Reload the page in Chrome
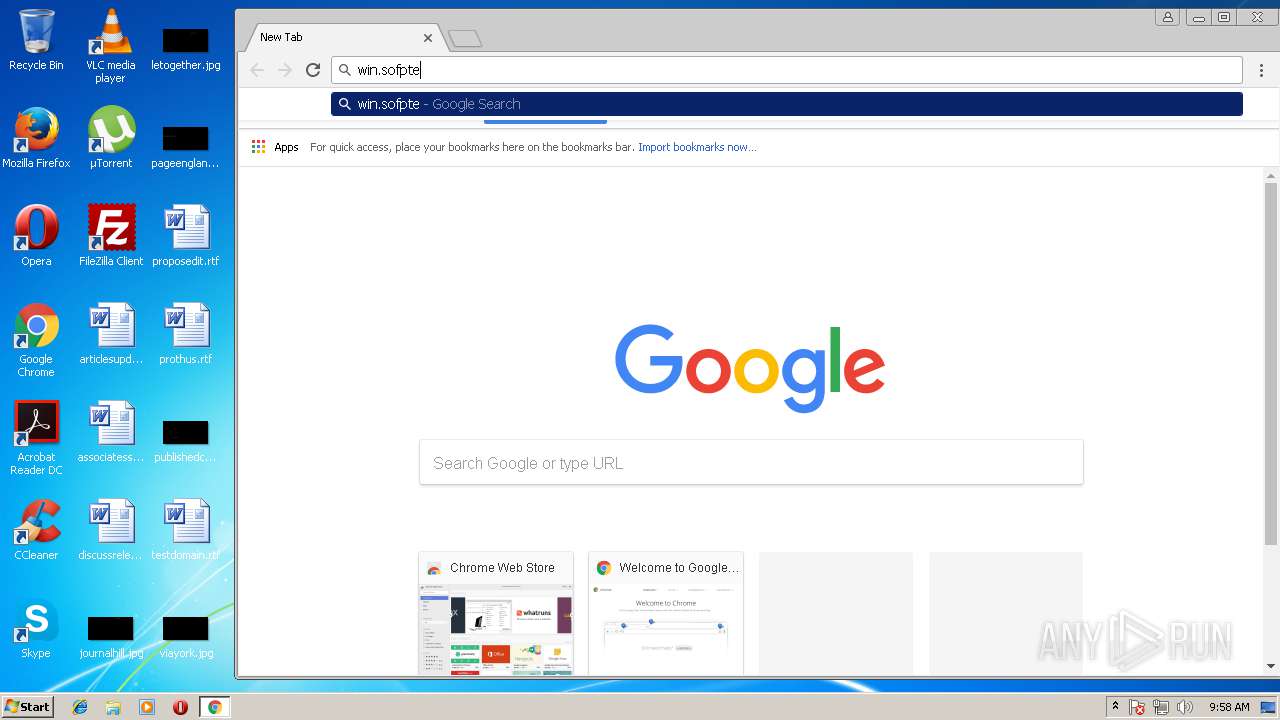This screenshot has height=720, width=1280. click(313, 70)
